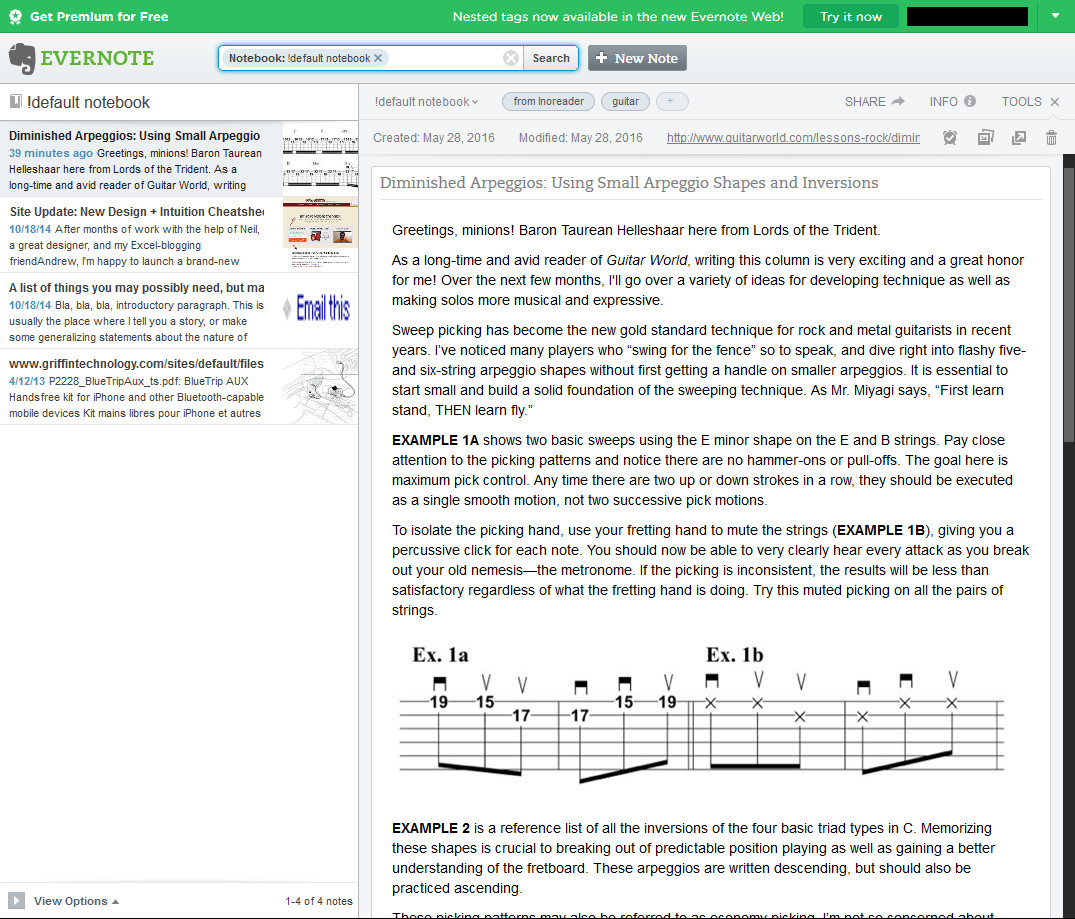
Task: Click the Premium badge icon in banner
Action: click(x=15, y=16)
